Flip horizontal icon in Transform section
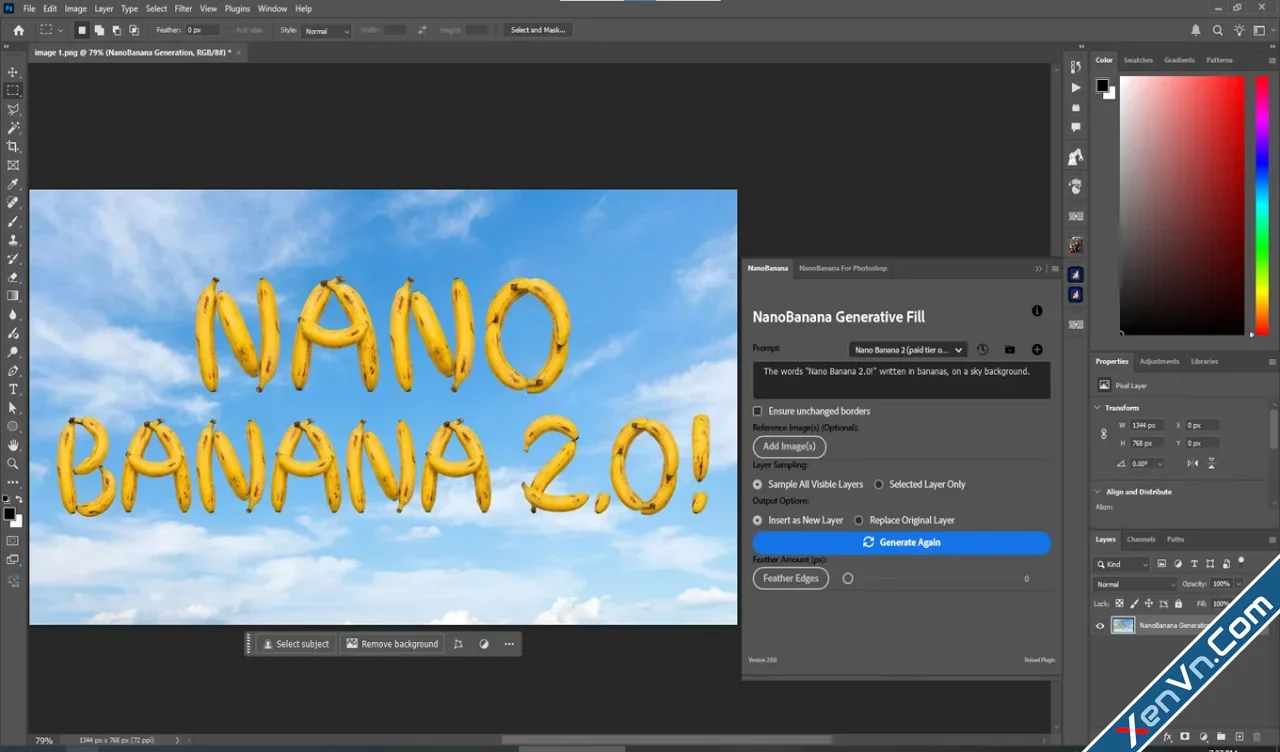This screenshot has width=1280, height=752. click(1192, 463)
